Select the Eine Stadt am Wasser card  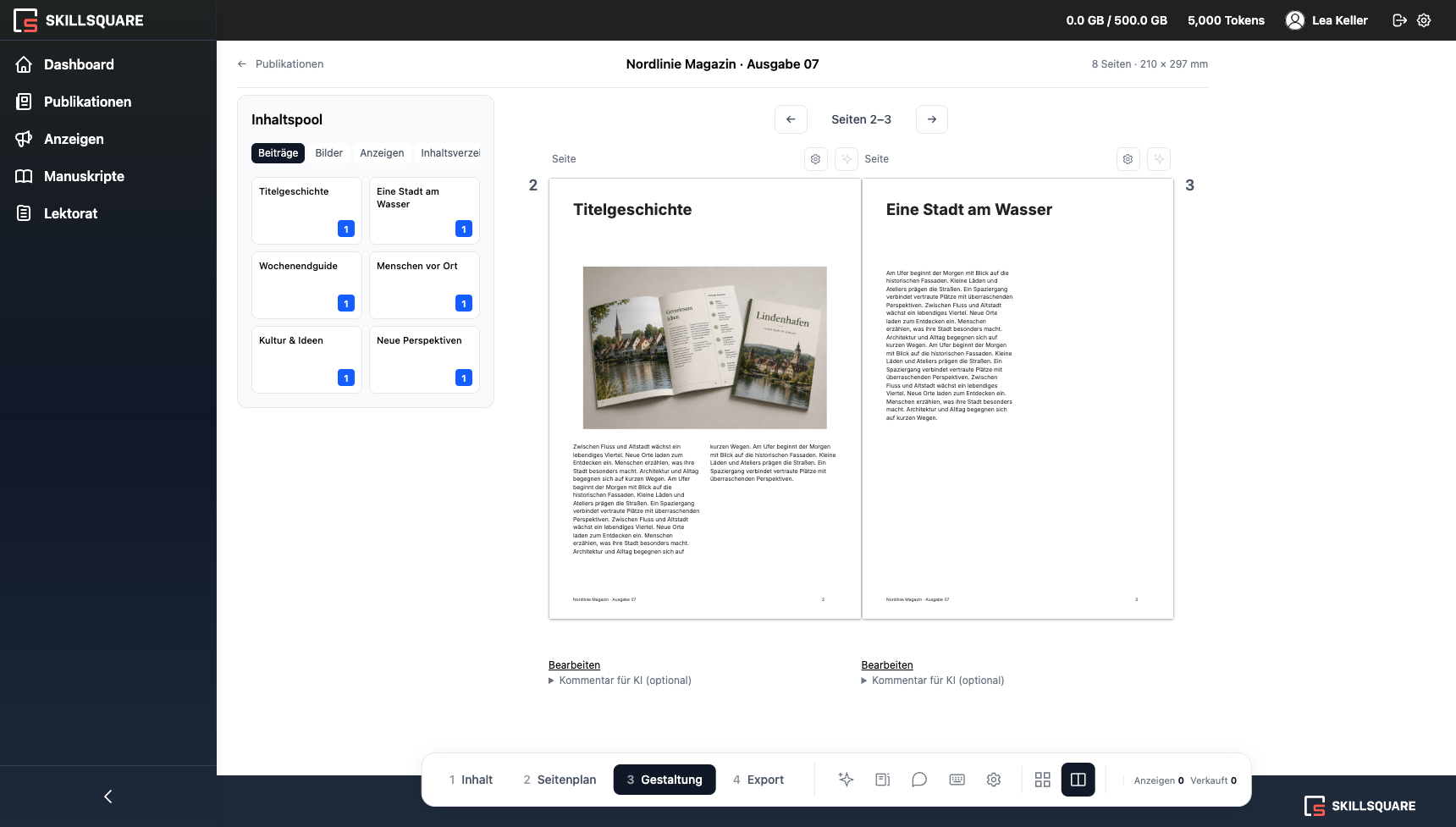424,211
